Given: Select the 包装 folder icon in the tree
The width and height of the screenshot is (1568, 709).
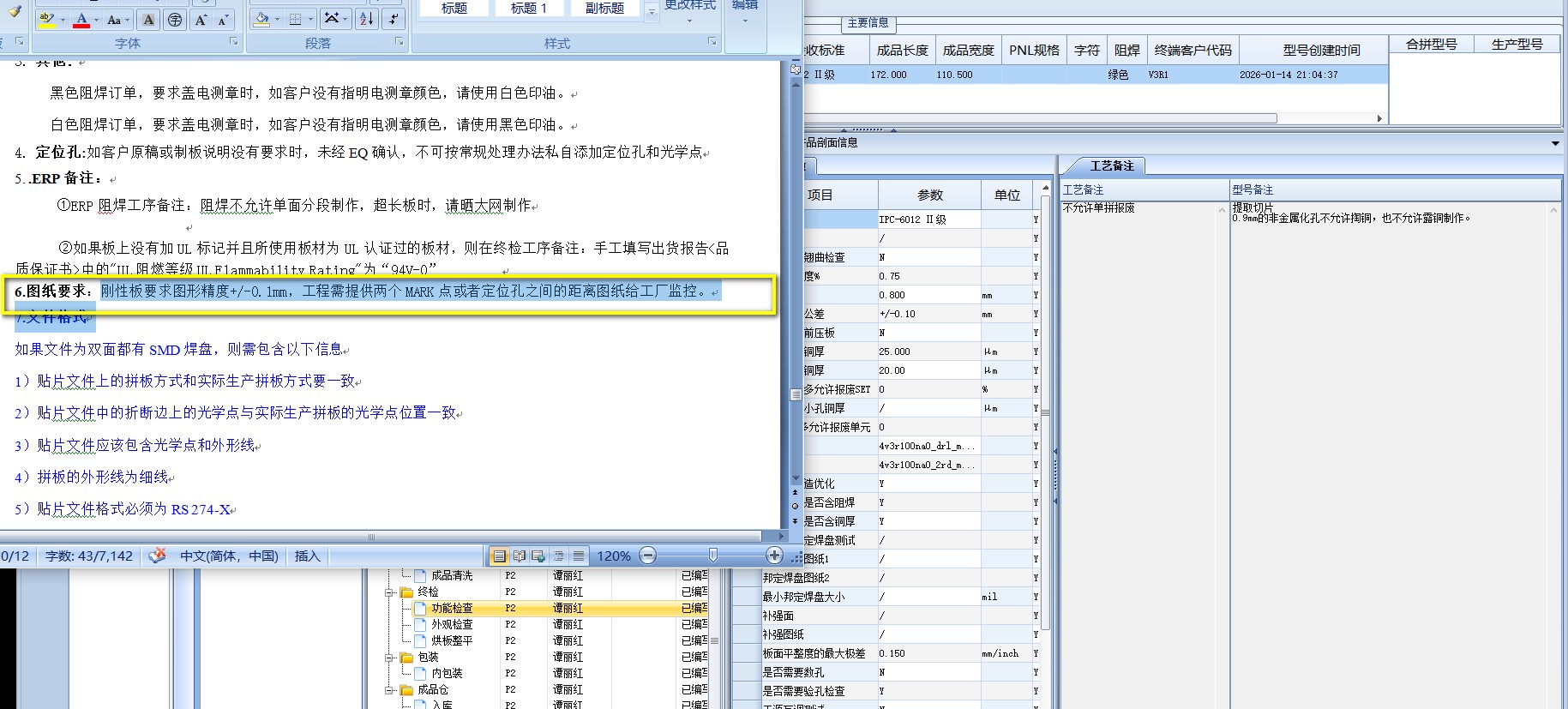Looking at the screenshot, I should (407, 657).
